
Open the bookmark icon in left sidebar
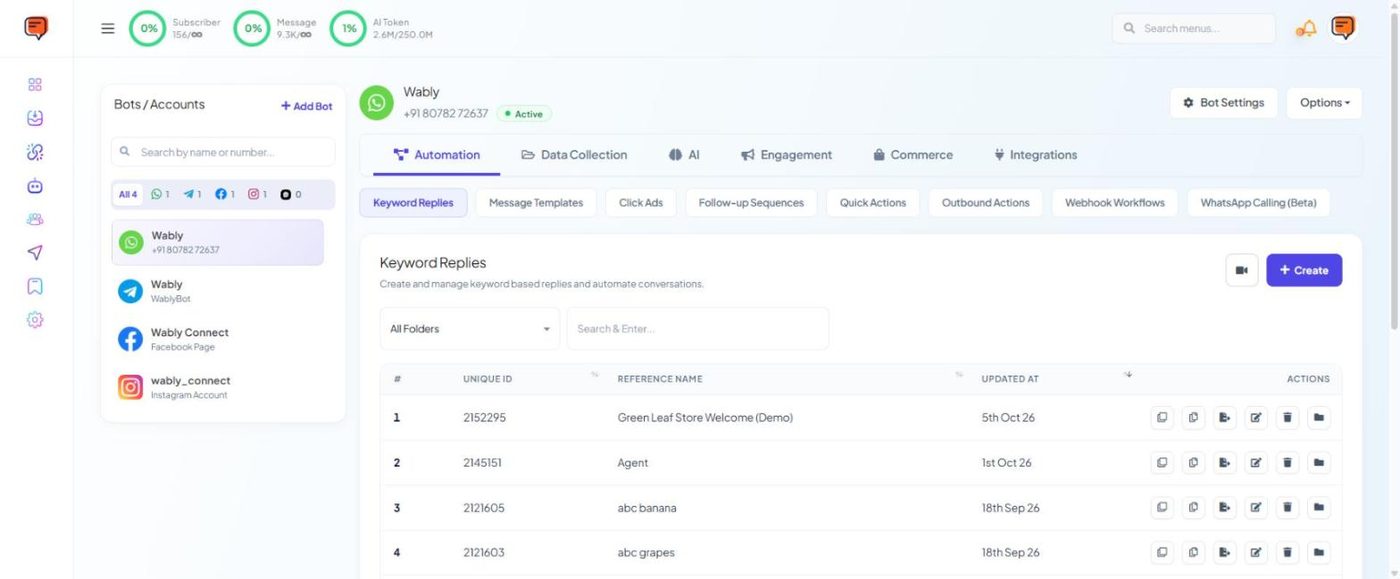pos(35,286)
